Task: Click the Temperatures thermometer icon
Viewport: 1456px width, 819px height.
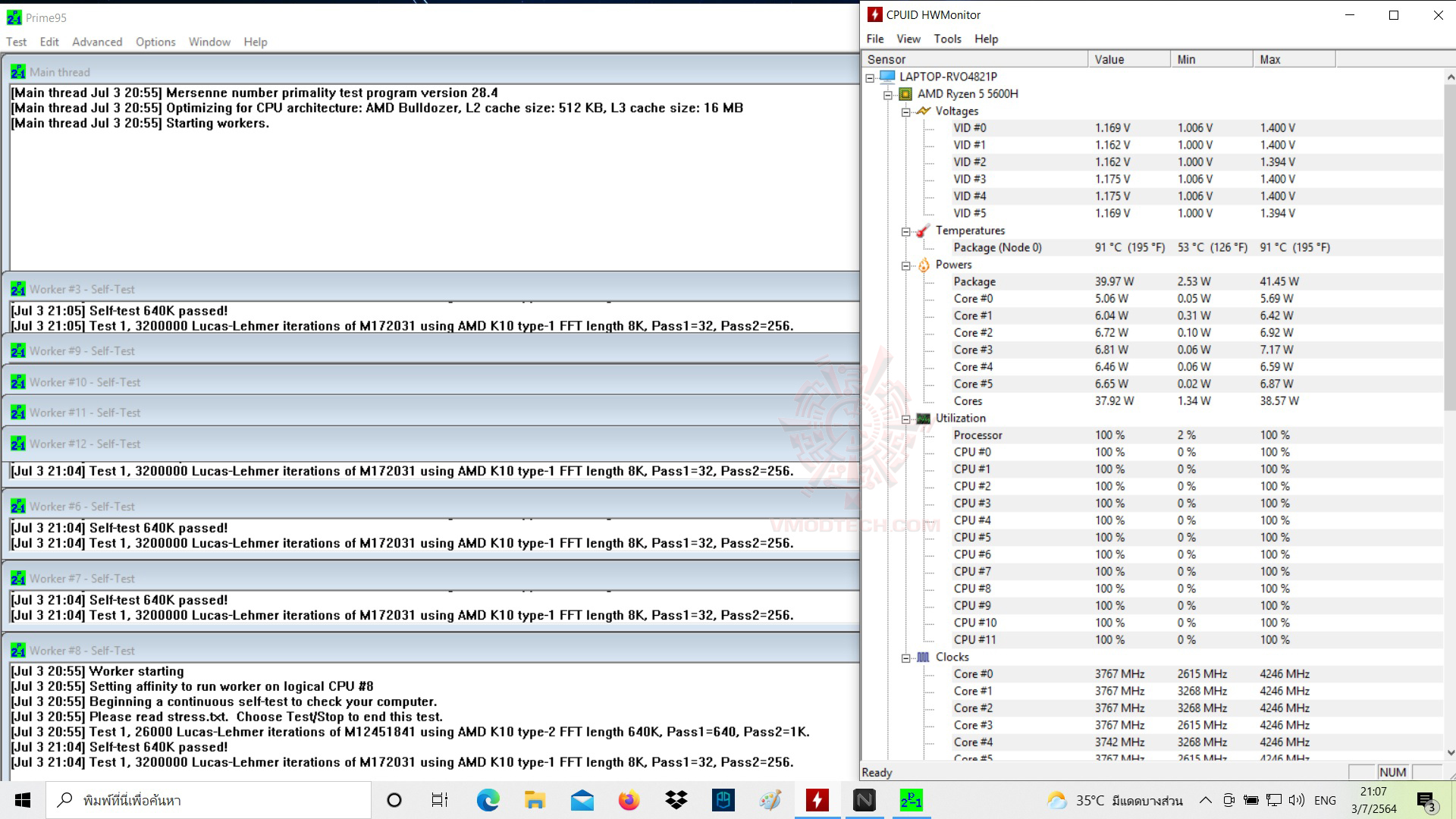Action: tap(923, 231)
